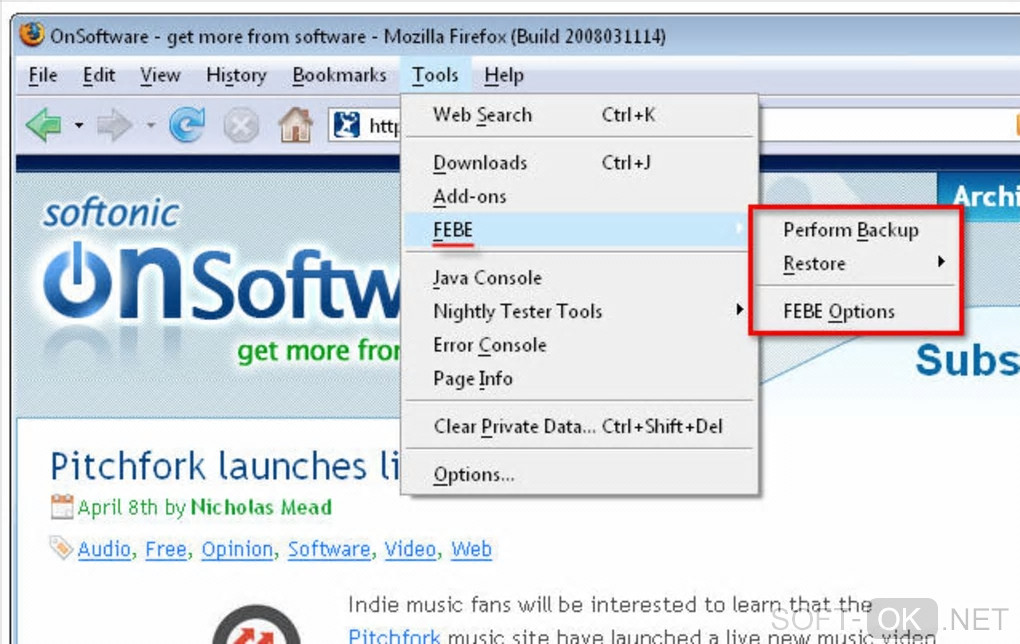Click the tag icon before Audio

61,548
